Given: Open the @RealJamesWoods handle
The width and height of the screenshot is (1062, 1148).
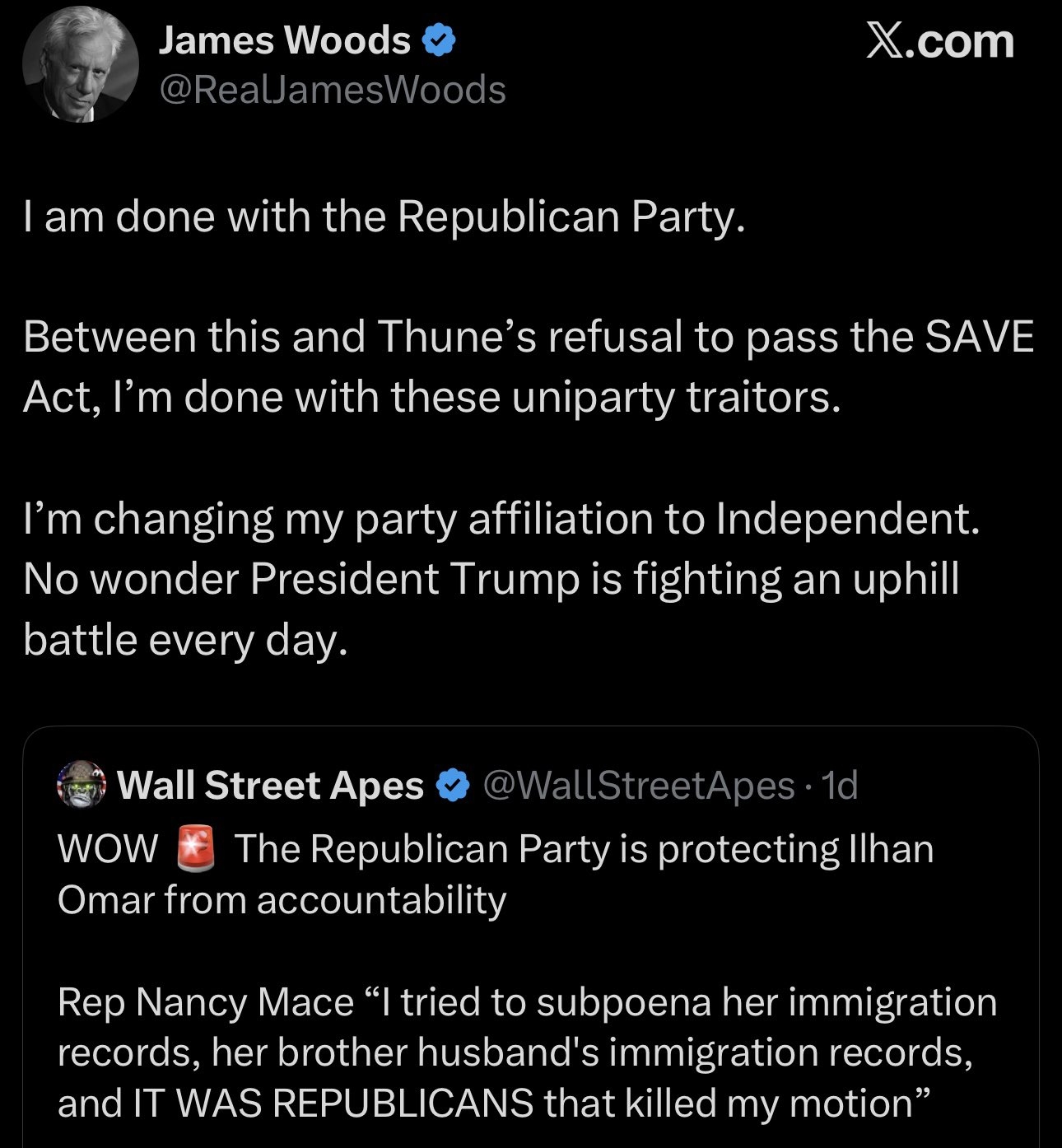Looking at the screenshot, I should pos(332,90).
